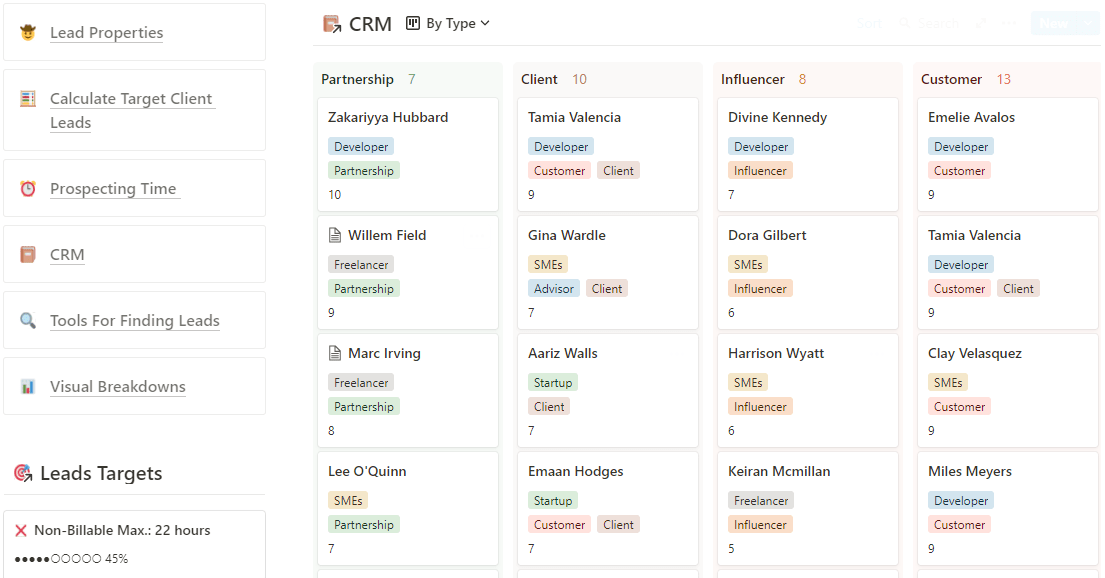Screen dimensions: 1105x578
Task: Click the bar chart icon for Visual Breakdowns
Action: [x=28, y=386]
